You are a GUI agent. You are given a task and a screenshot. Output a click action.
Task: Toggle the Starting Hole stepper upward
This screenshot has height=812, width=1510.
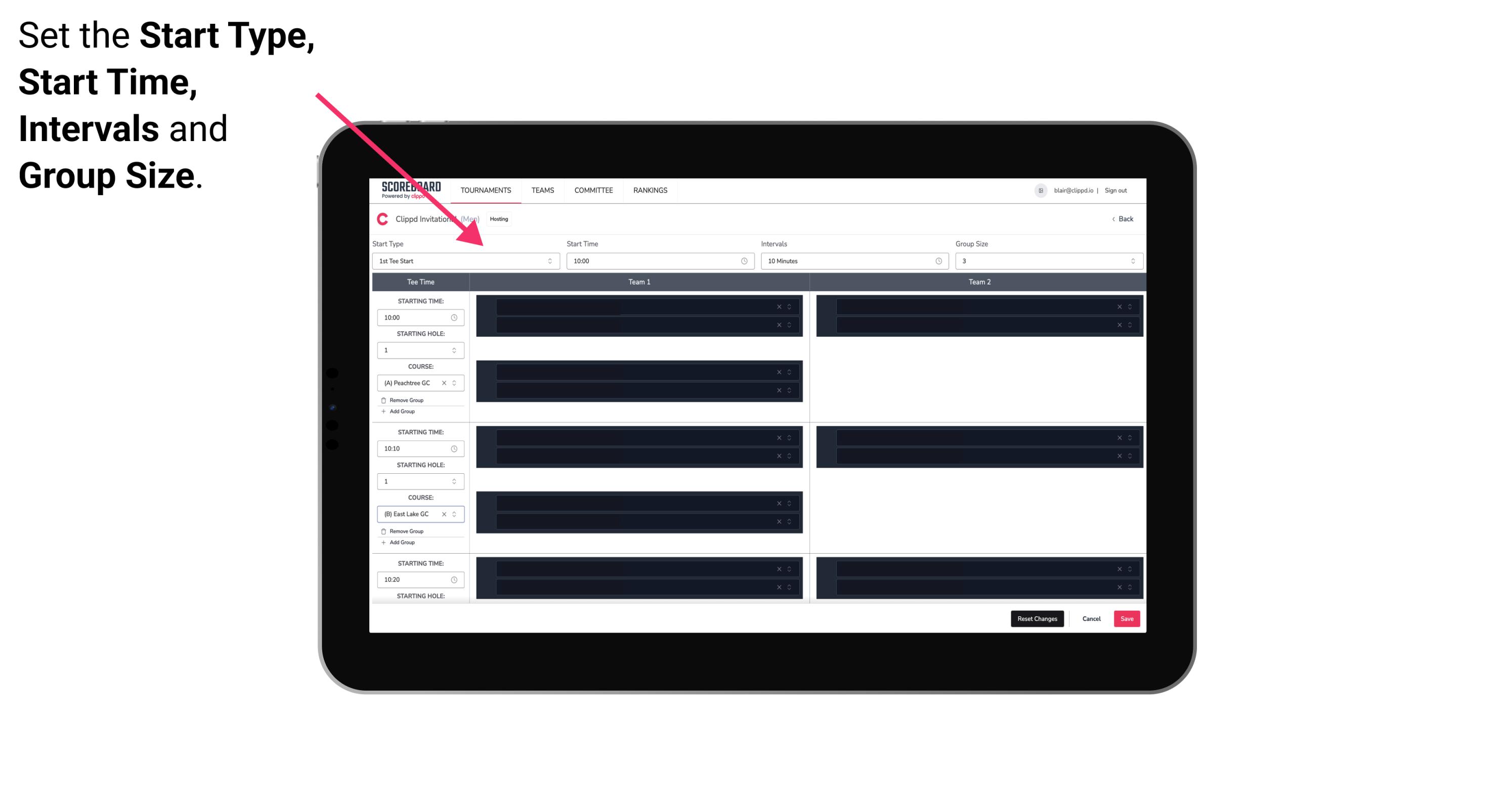[457, 348]
